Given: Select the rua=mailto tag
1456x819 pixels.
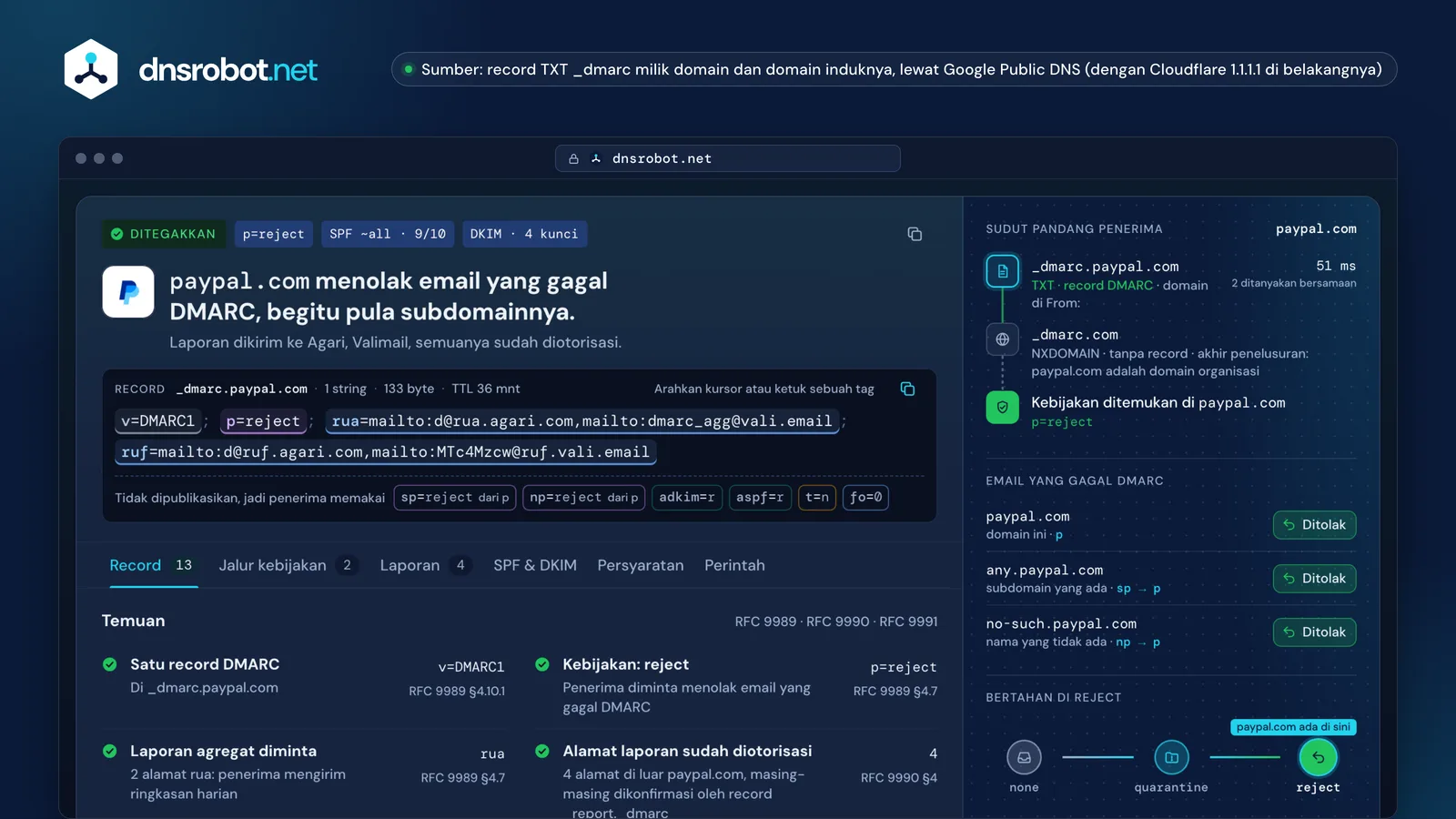Looking at the screenshot, I should [x=581, y=421].
